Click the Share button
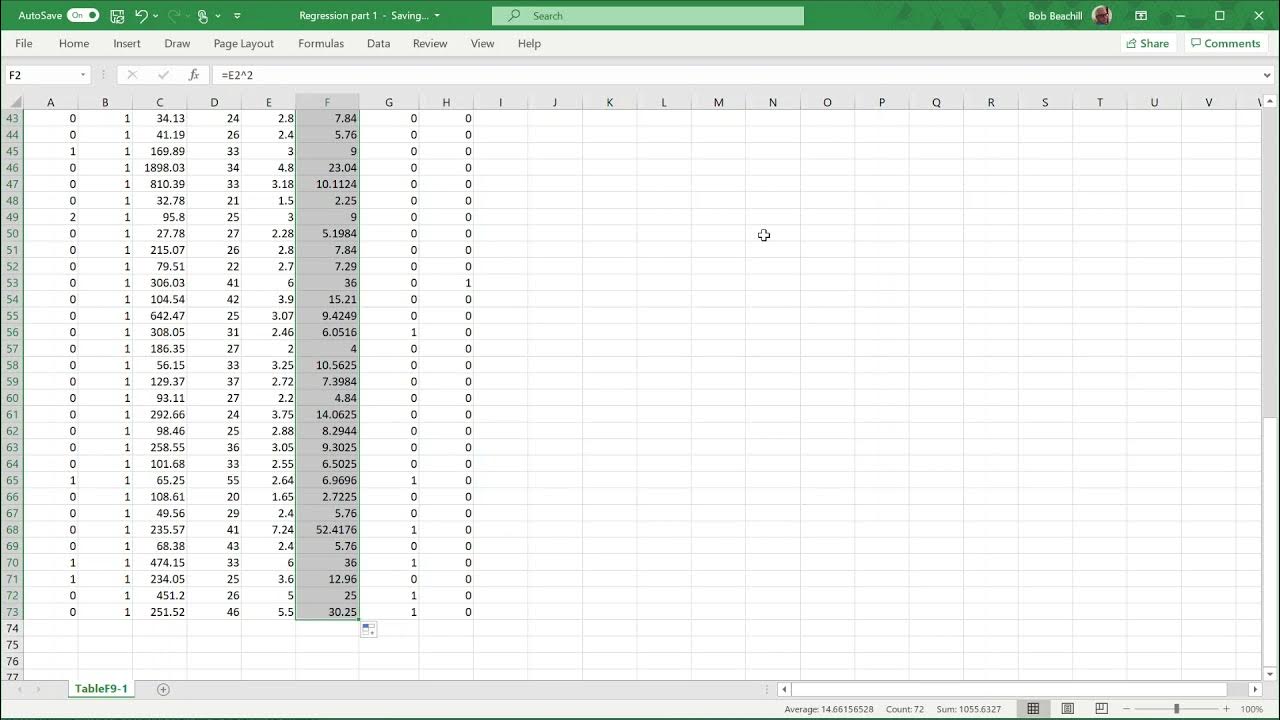Image resolution: width=1280 pixels, height=720 pixels. tap(1146, 44)
